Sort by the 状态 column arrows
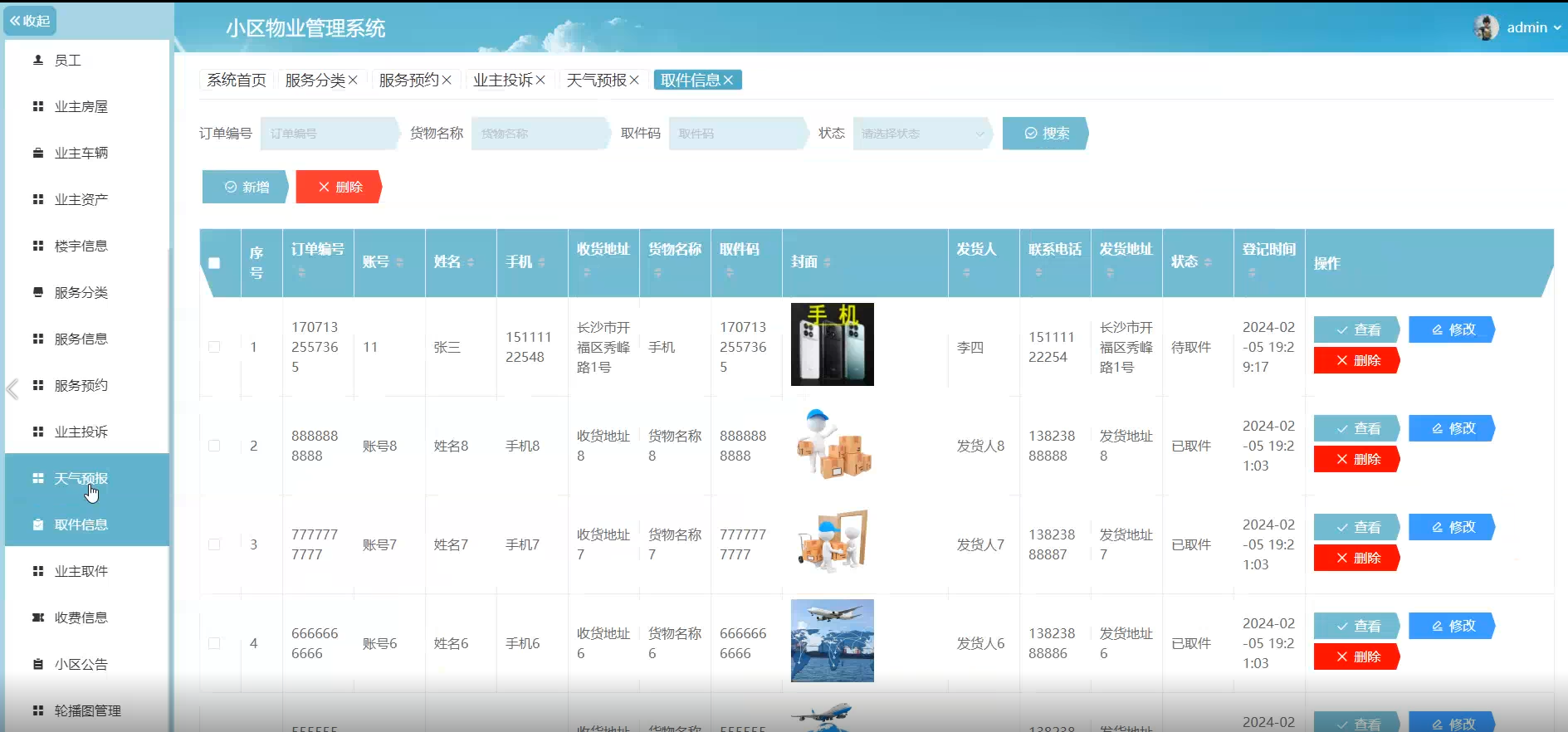Screen dimensions: 1568x732 (x=1208, y=262)
